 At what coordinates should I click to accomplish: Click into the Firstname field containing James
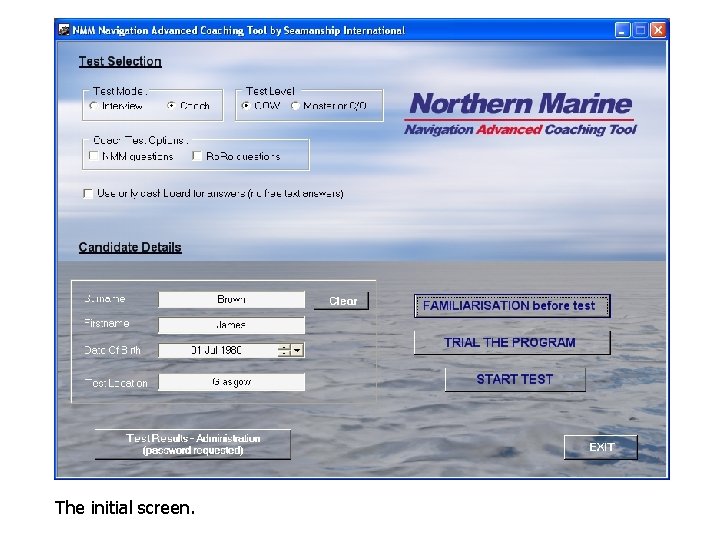[231, 325]
